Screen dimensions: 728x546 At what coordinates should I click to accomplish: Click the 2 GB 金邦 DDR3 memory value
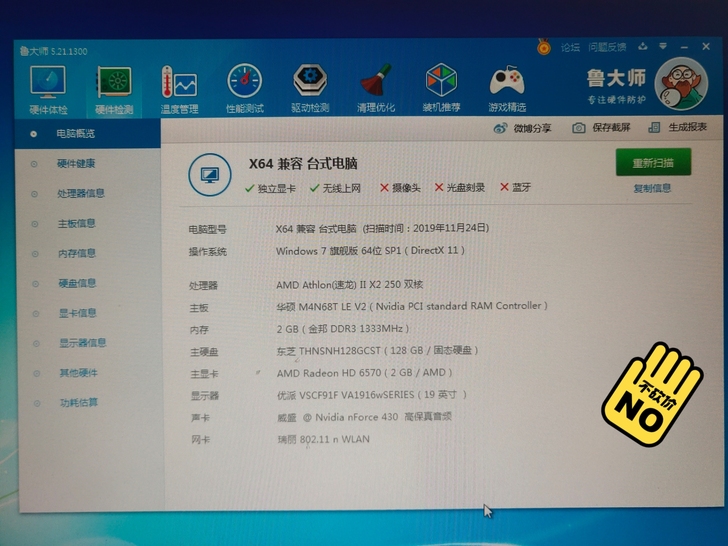[343, 329]
